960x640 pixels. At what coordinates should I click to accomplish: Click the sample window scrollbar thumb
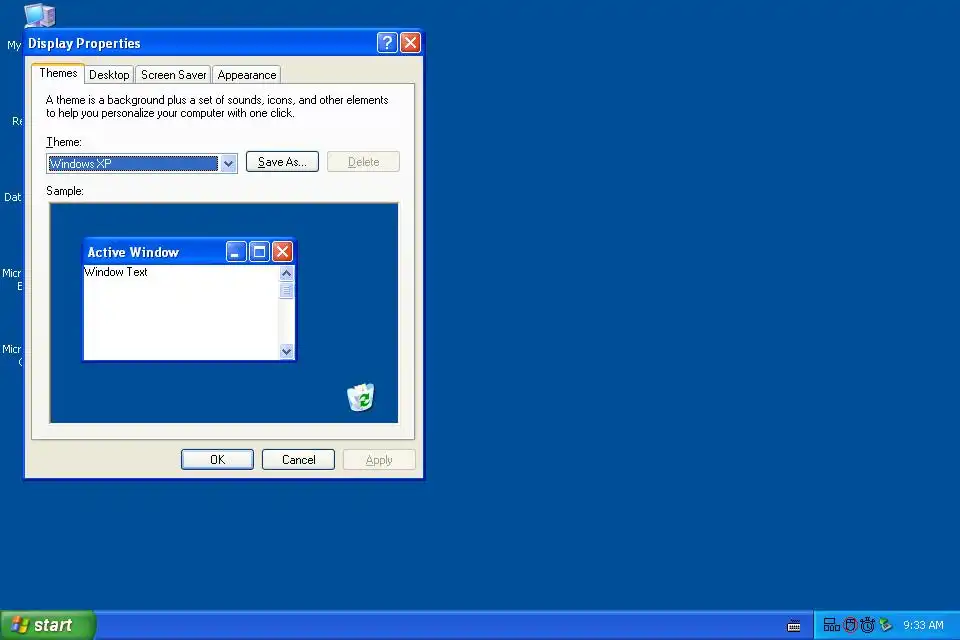286,290
